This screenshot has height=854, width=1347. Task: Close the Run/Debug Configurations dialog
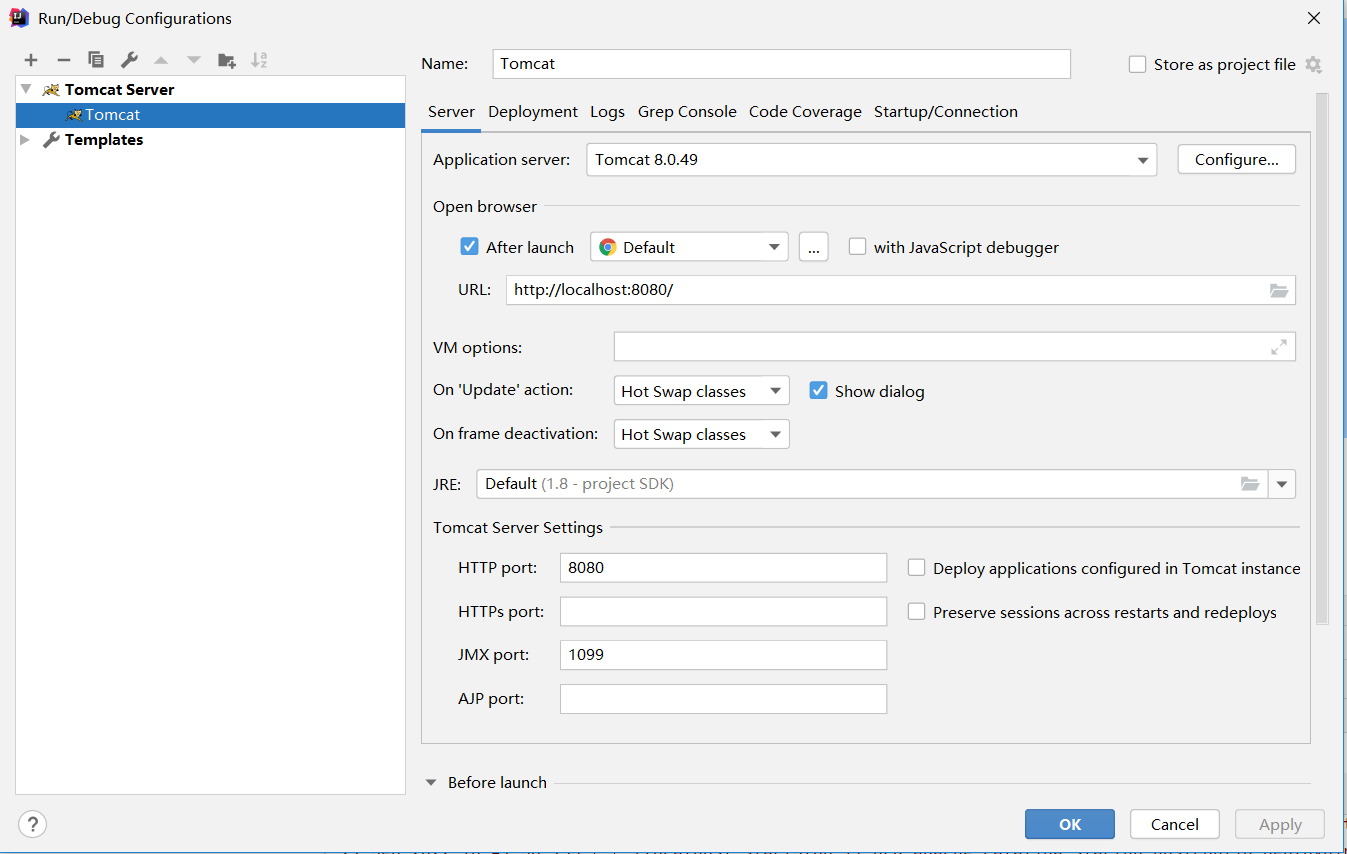click(x=1314, y=18)
